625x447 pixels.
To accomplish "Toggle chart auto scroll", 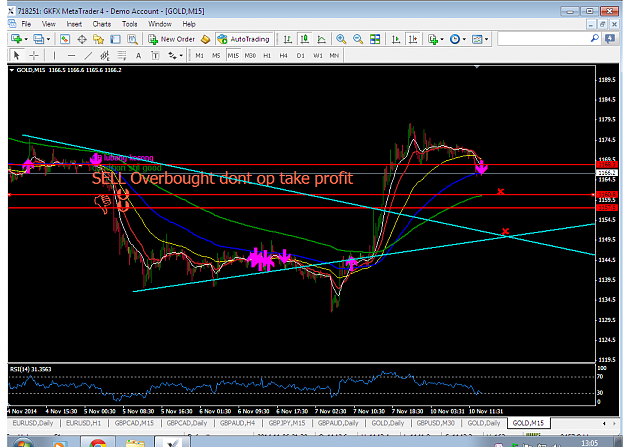I will [x=396, y=39].
